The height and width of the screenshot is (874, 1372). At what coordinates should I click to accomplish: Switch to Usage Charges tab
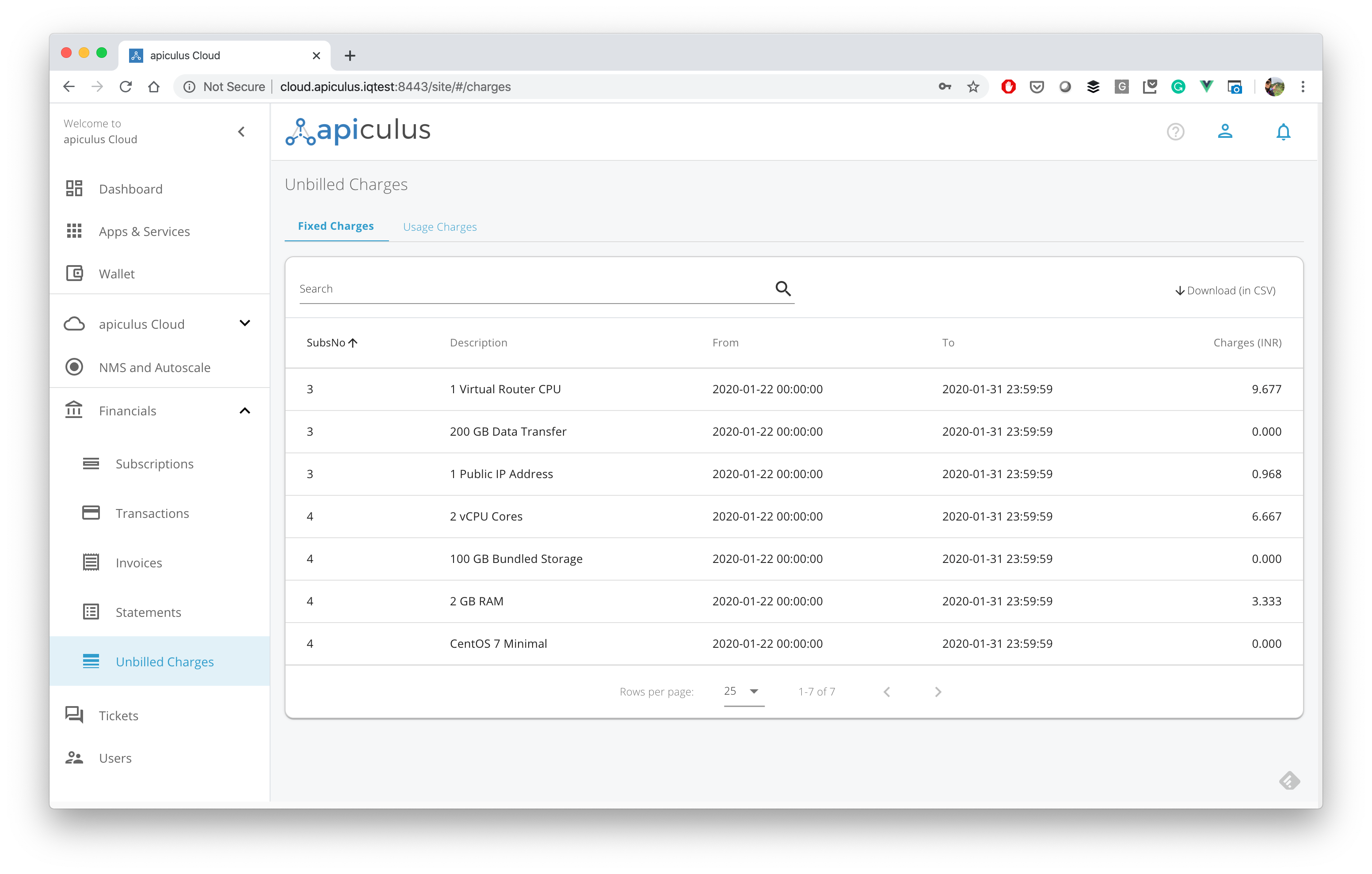pos(440,227)
